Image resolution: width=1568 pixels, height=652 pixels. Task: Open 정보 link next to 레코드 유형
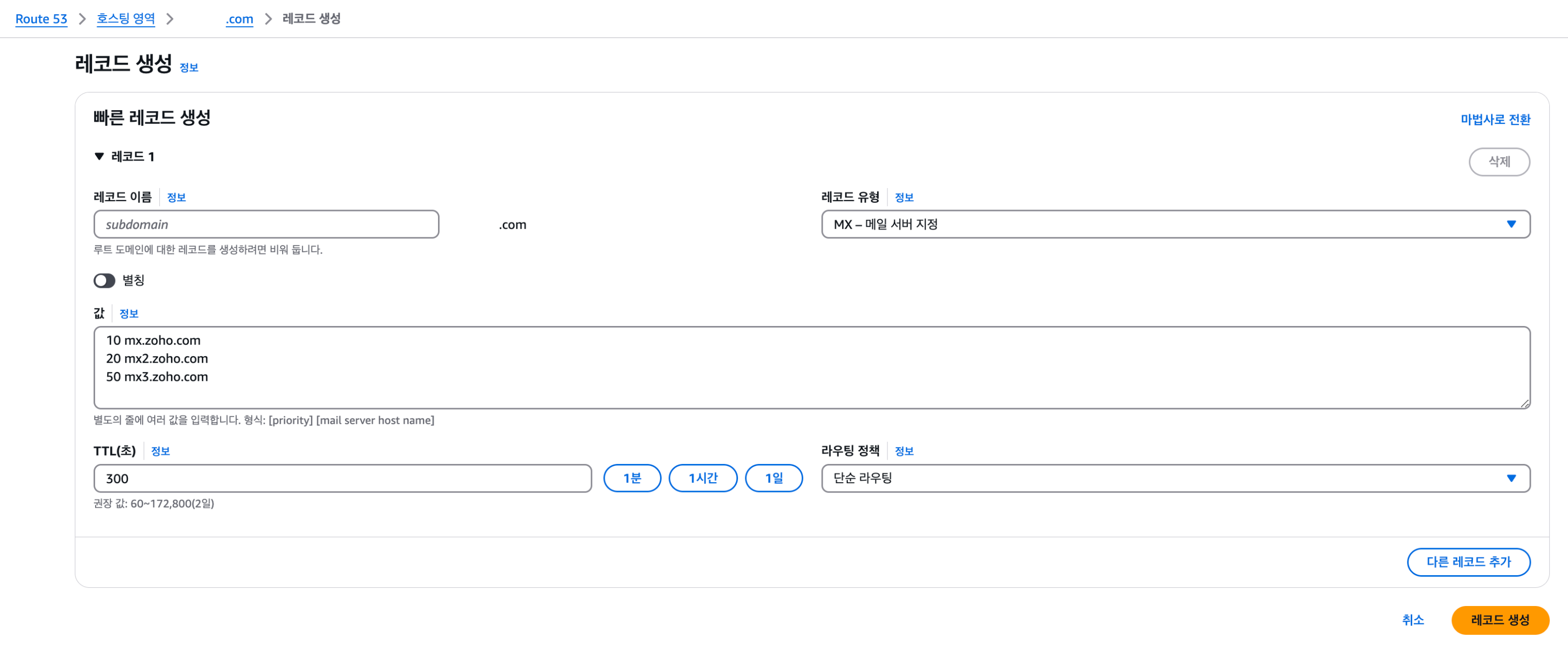tap(903, 197)
